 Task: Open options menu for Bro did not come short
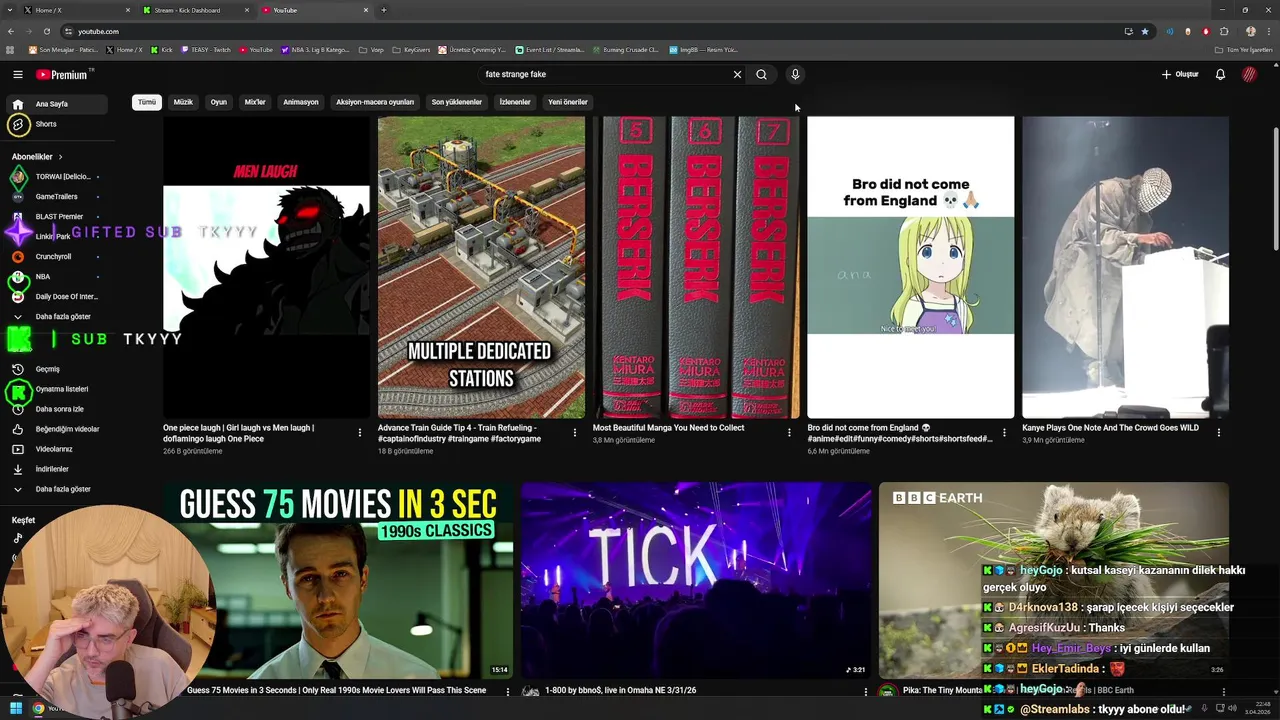pyautogui.click(x=1004, y=432)
